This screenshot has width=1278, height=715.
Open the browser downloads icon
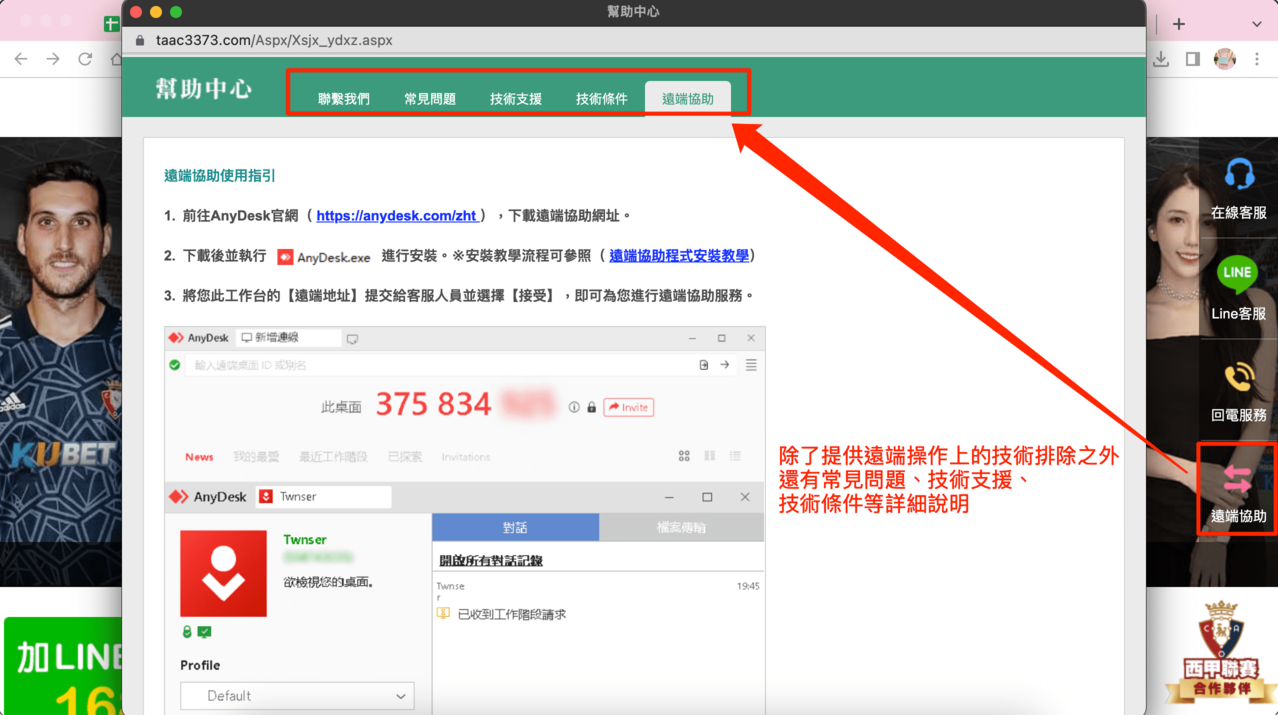coord(1161,60)
